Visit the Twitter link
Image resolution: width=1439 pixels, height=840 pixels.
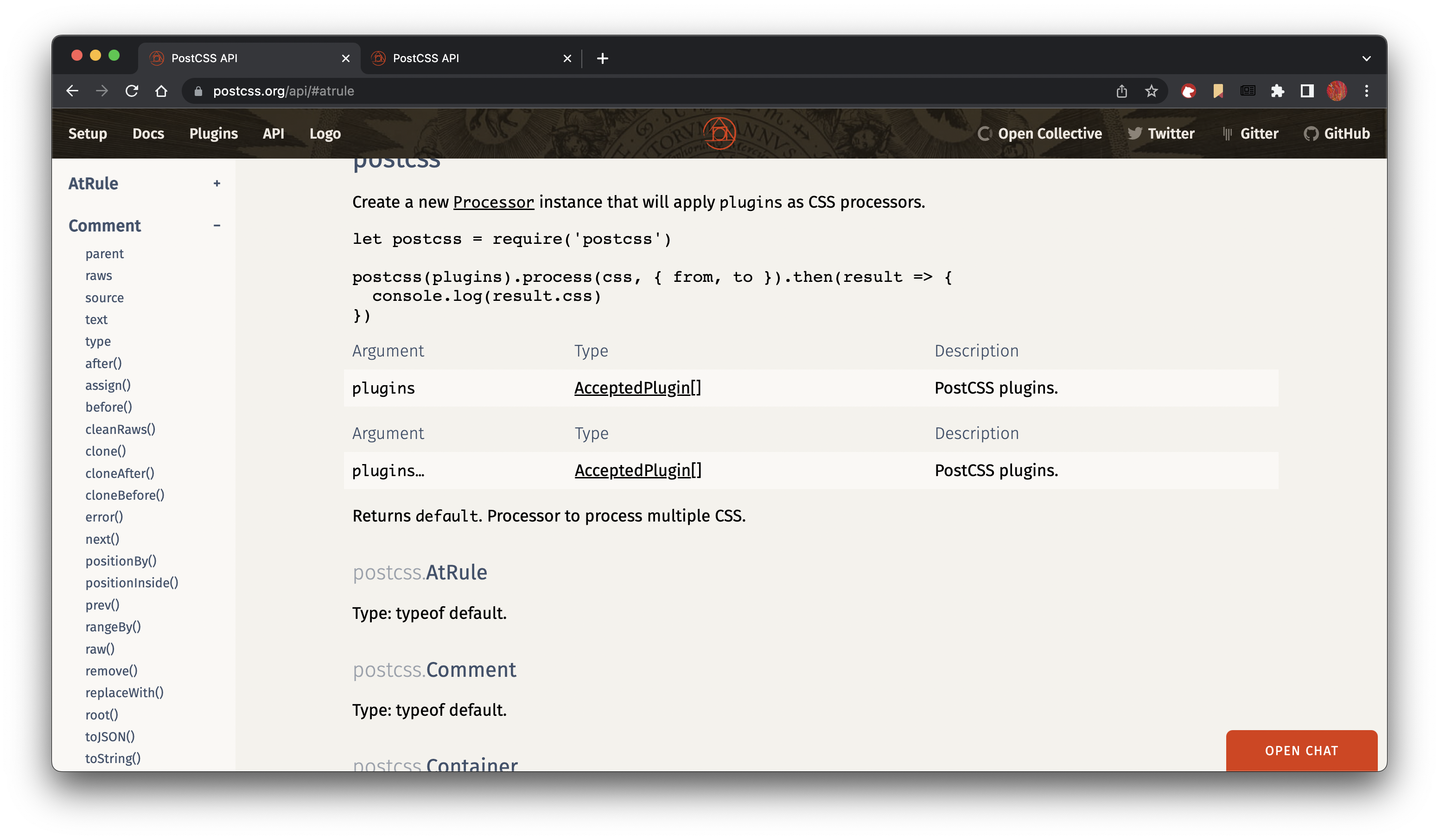coord(1161,134)
